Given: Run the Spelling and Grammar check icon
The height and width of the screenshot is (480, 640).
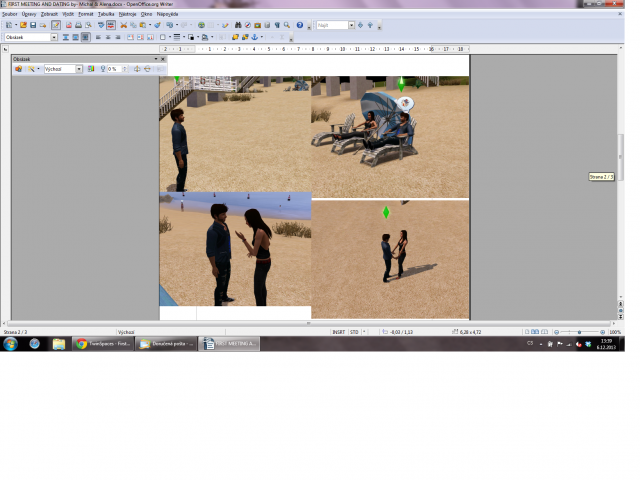Looking at the screenshot, I should 101,25.
